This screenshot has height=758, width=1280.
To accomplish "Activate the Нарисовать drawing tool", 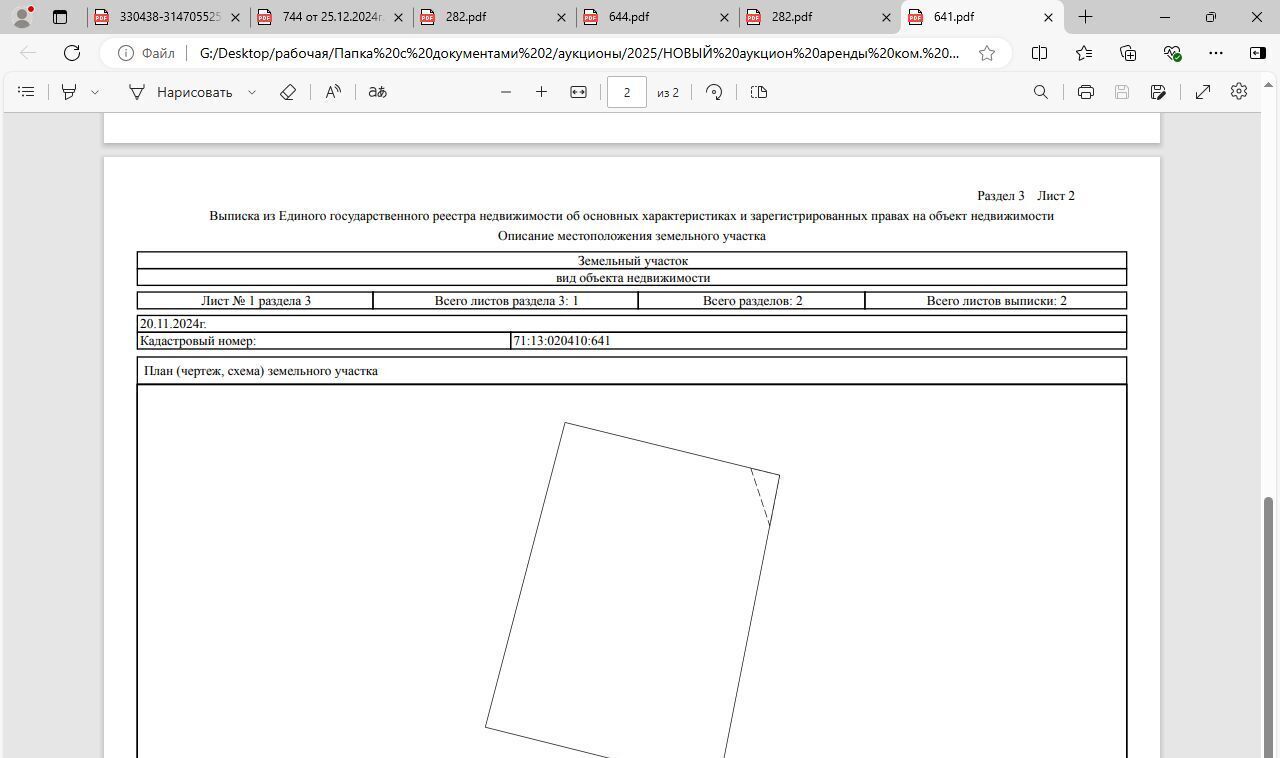I will 181,92.
